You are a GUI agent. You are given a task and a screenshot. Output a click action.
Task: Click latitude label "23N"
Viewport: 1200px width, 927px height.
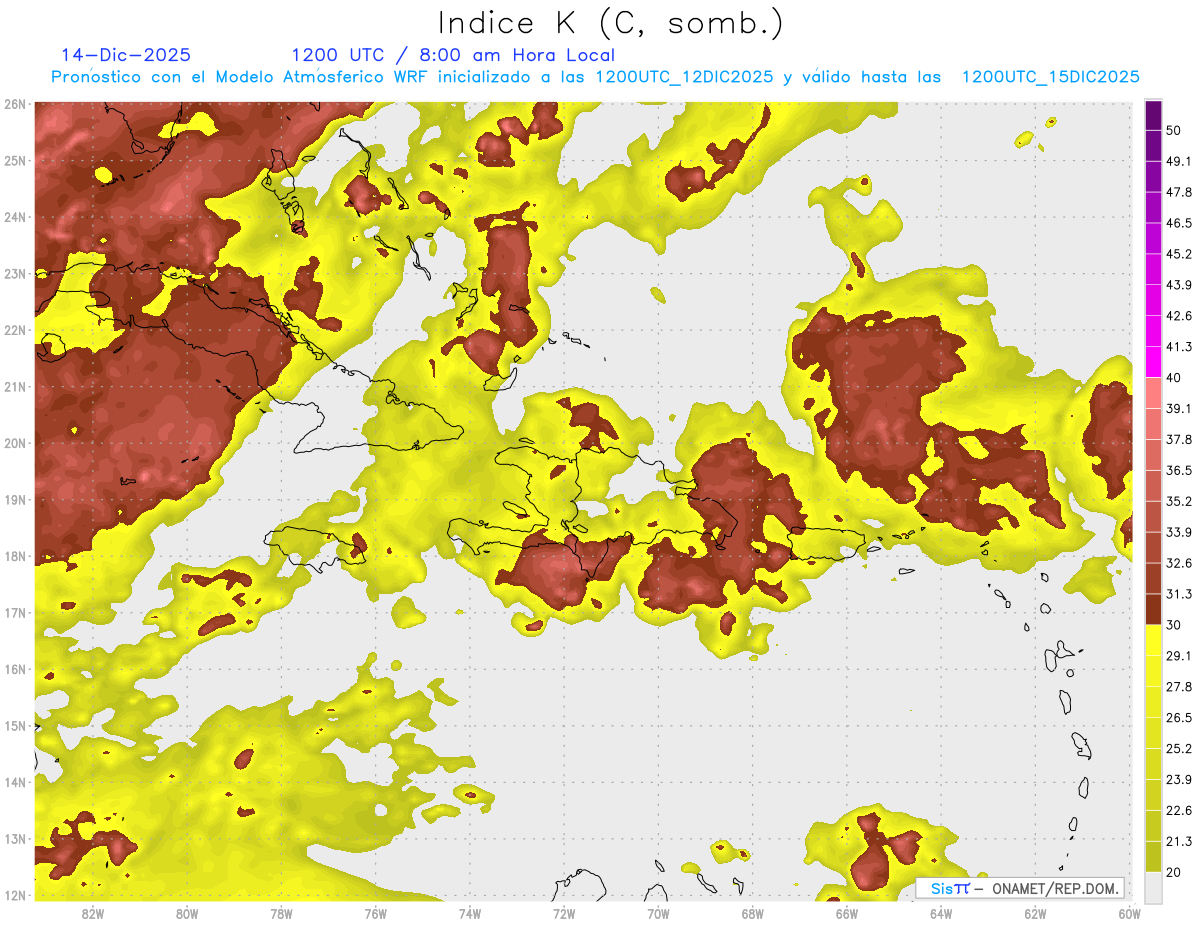point(15,274)
